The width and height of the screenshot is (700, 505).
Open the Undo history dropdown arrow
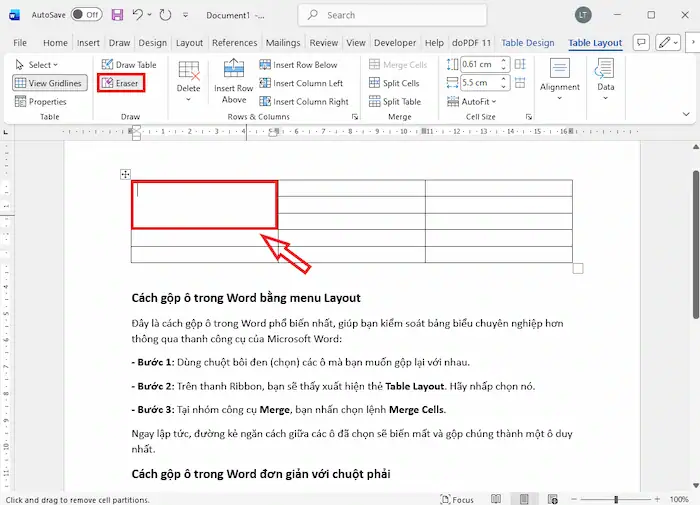[149, 15]
